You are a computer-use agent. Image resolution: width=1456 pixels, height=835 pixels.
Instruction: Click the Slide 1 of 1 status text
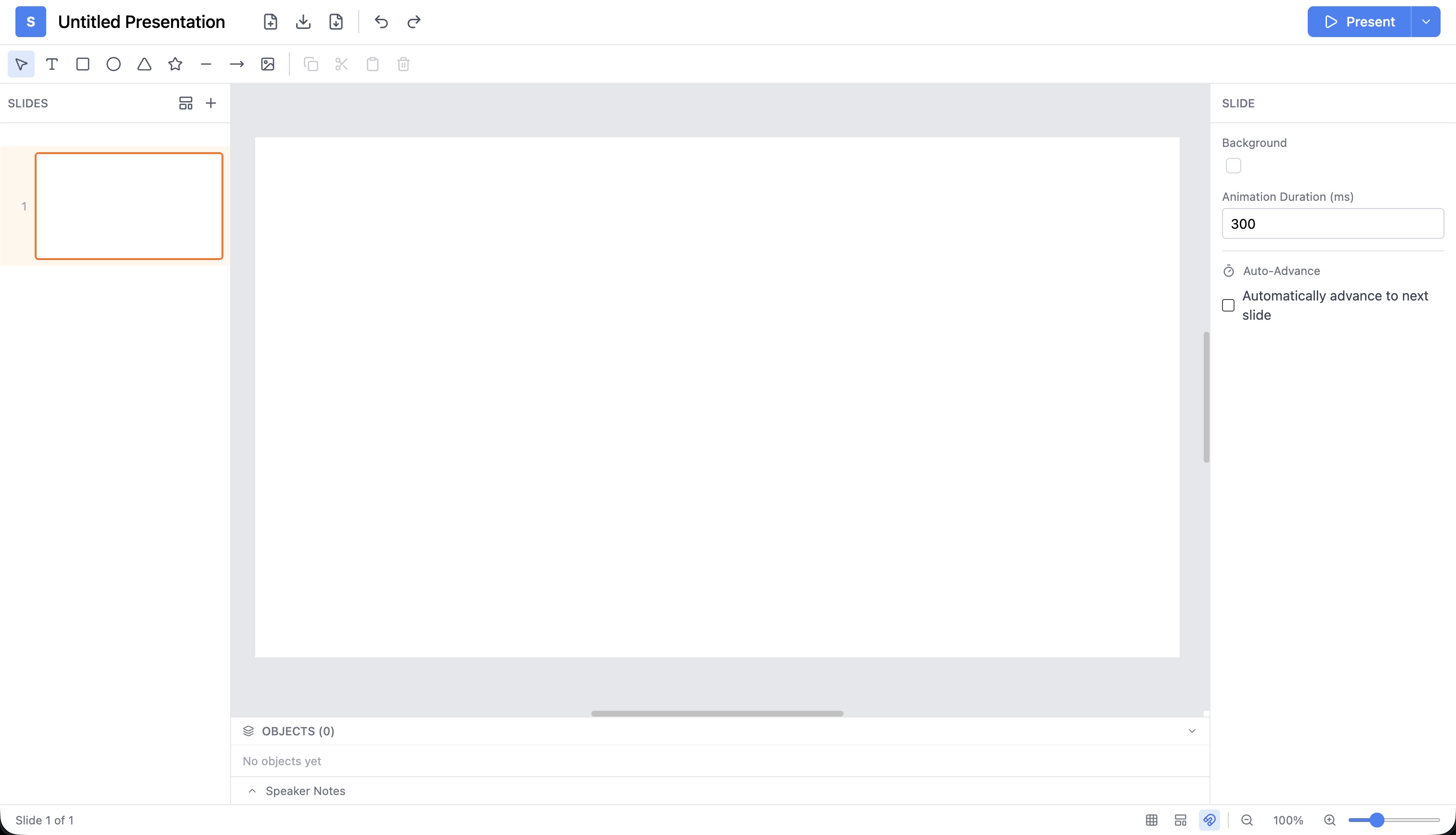point(45,820)
